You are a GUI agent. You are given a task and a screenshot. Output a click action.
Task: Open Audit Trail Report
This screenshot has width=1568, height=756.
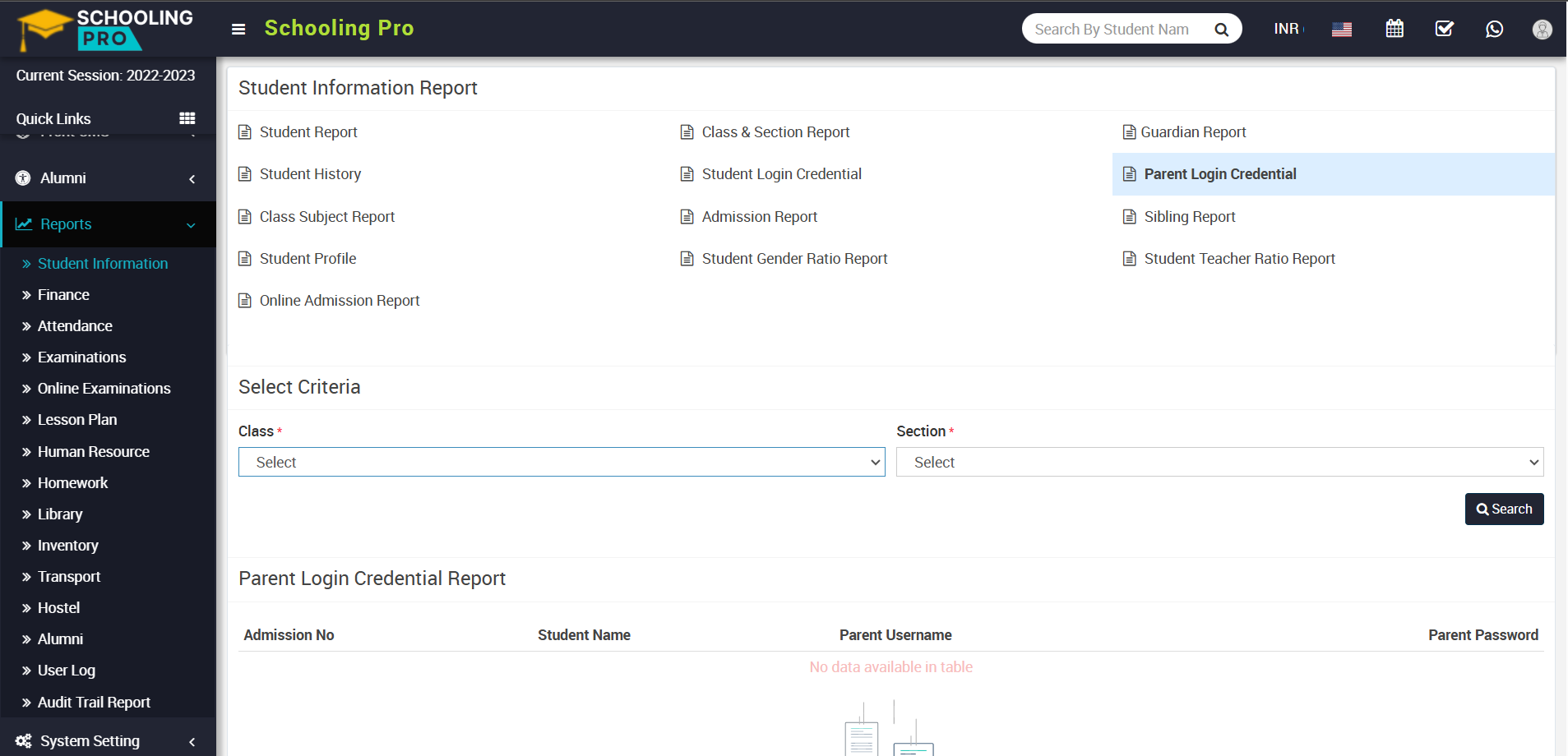pos(94,703)
